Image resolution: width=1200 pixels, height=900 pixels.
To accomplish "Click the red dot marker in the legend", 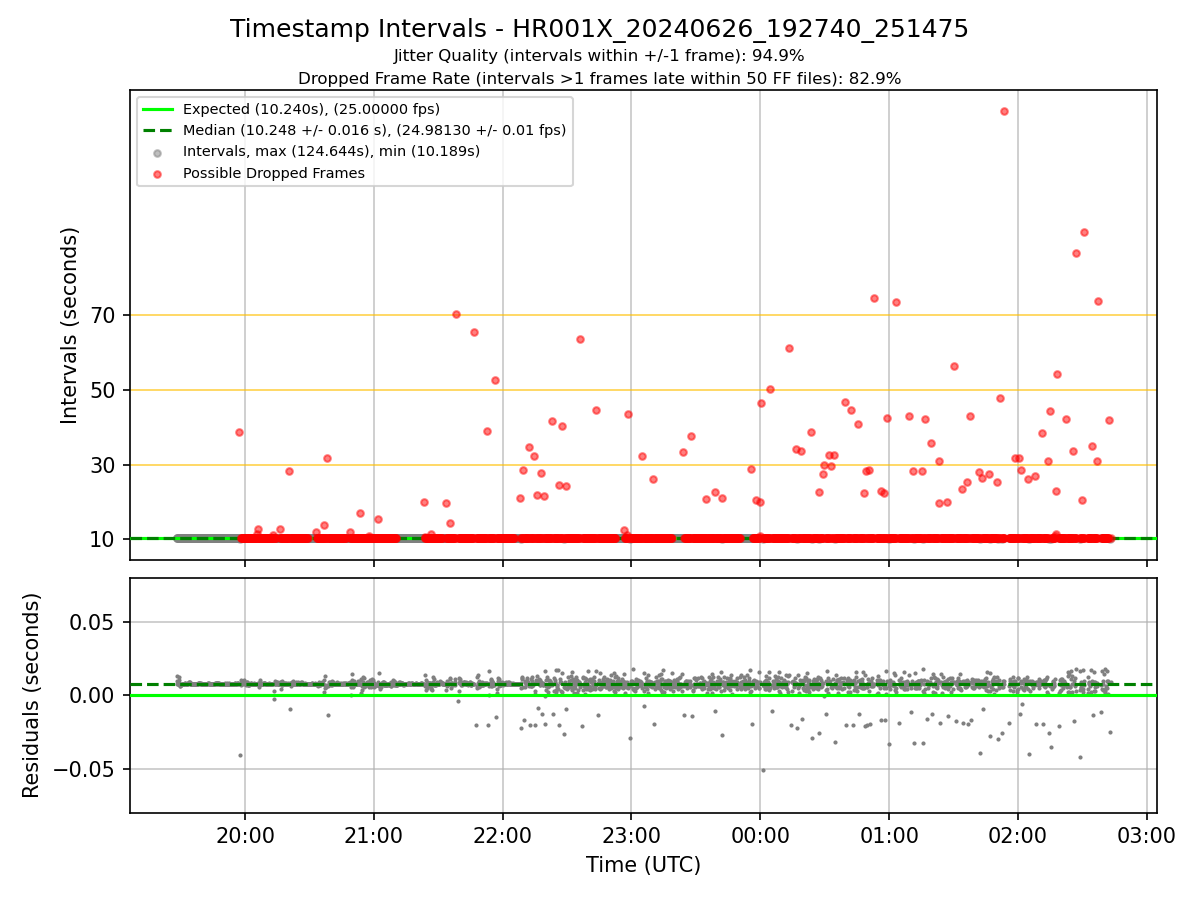I will click(158, 173).
